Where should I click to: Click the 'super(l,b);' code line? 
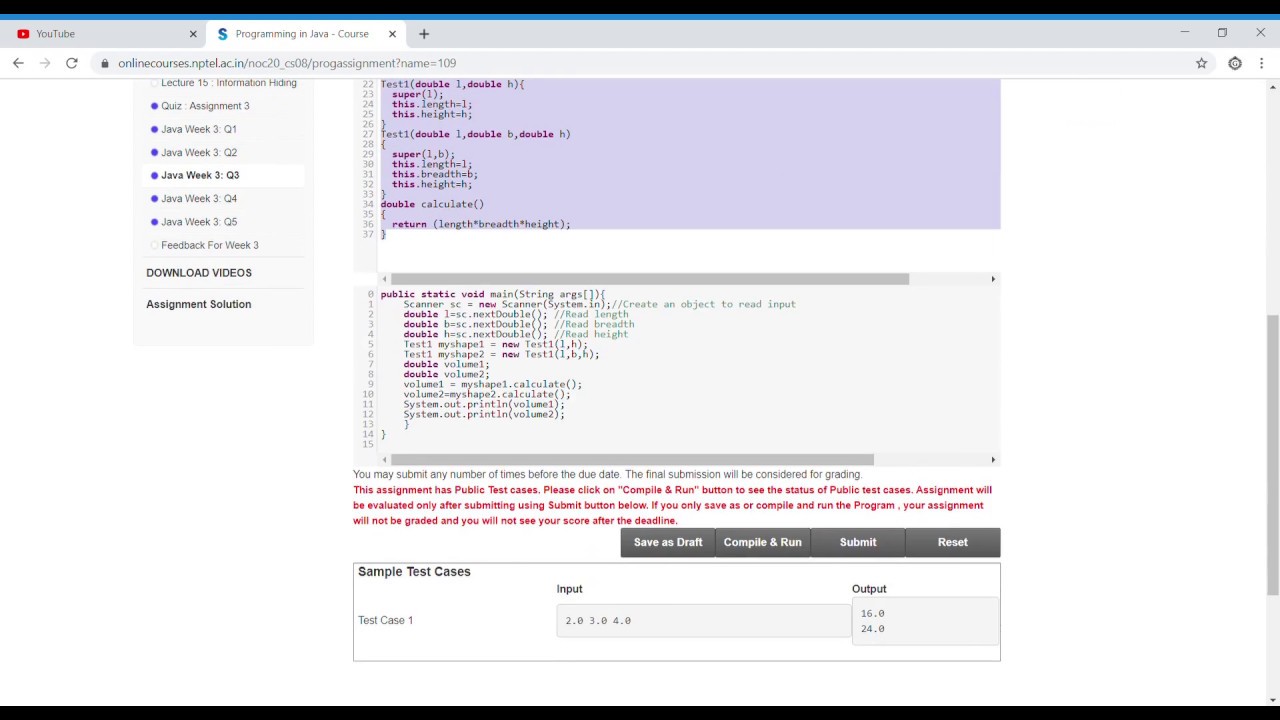click(x=423, y=154)
